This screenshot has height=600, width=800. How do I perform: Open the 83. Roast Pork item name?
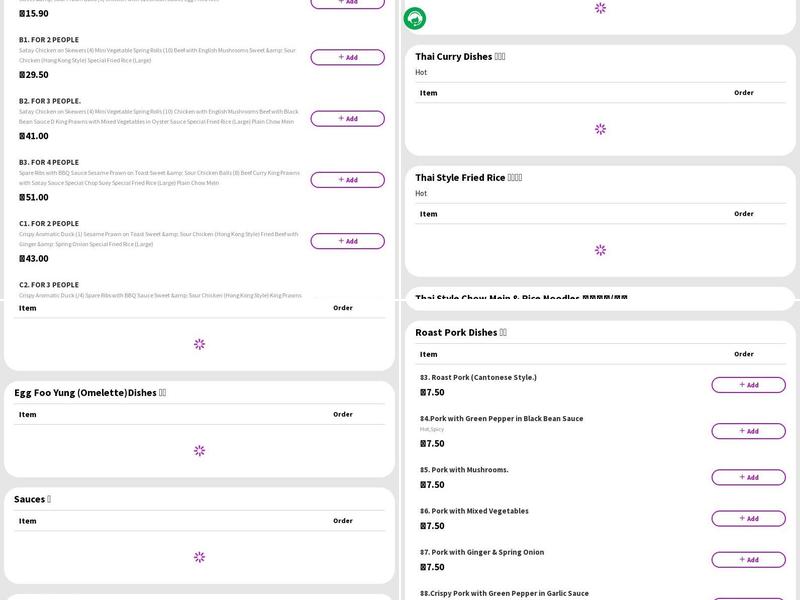478,377
